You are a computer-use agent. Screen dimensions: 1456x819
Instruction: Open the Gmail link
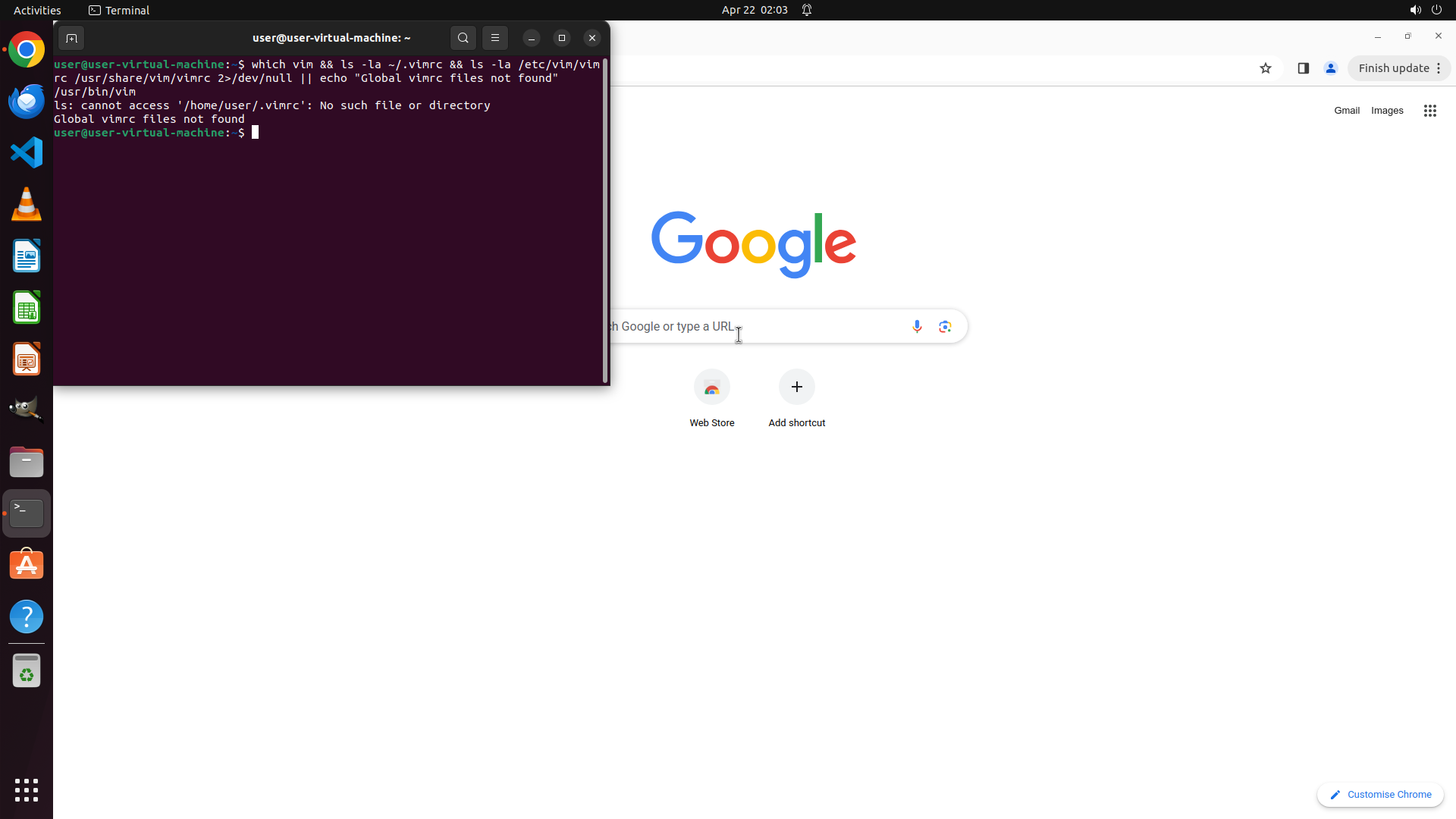pyautogui.click(x=1346, y=111)
